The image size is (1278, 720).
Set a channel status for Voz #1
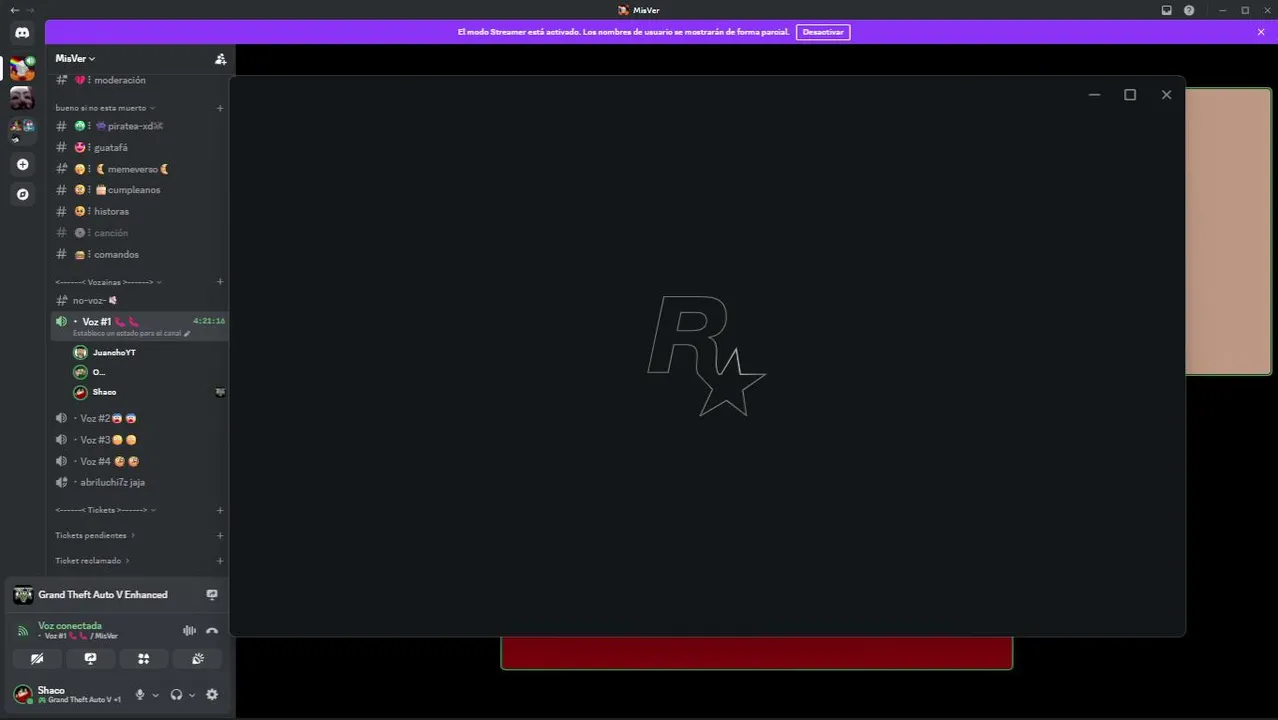pos(131,333)
